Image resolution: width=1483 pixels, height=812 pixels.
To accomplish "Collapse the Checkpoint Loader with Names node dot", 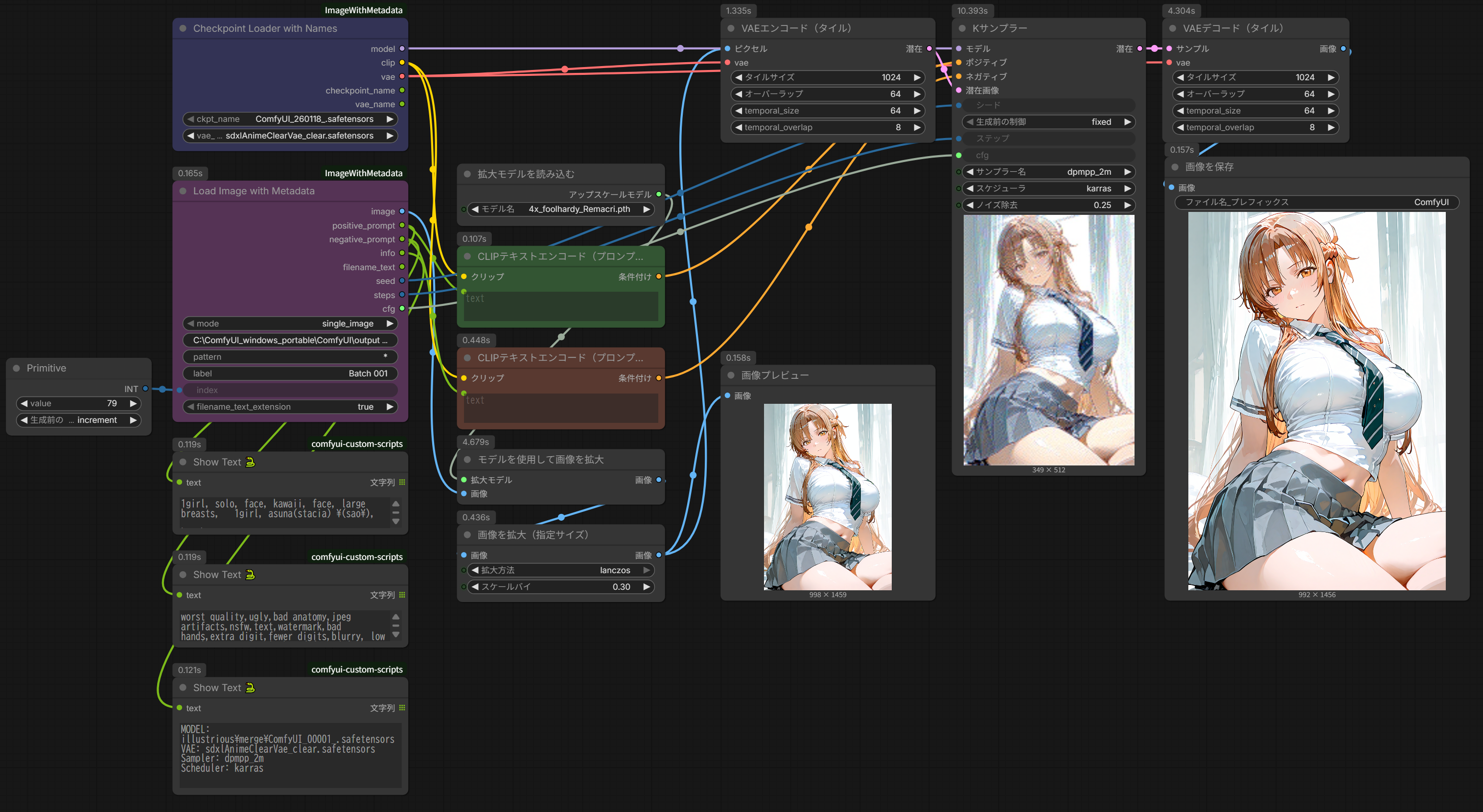I will [x=183, y=28].
